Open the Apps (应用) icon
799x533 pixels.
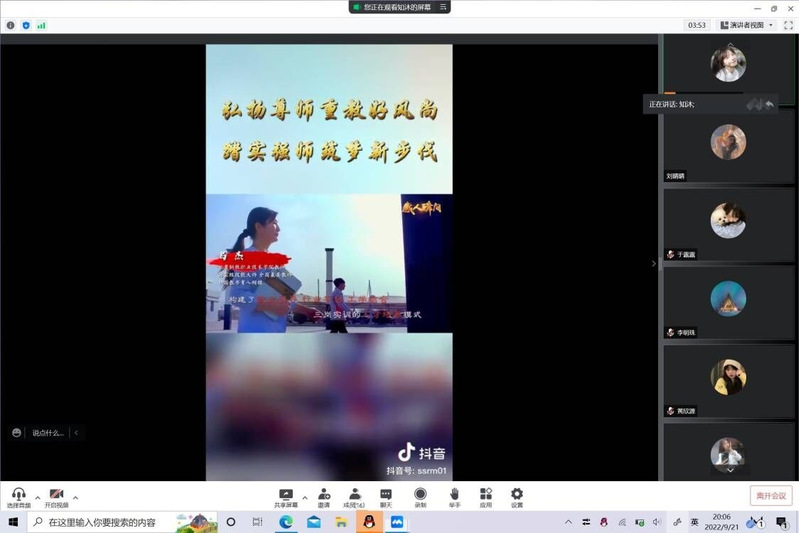(486, 496)
